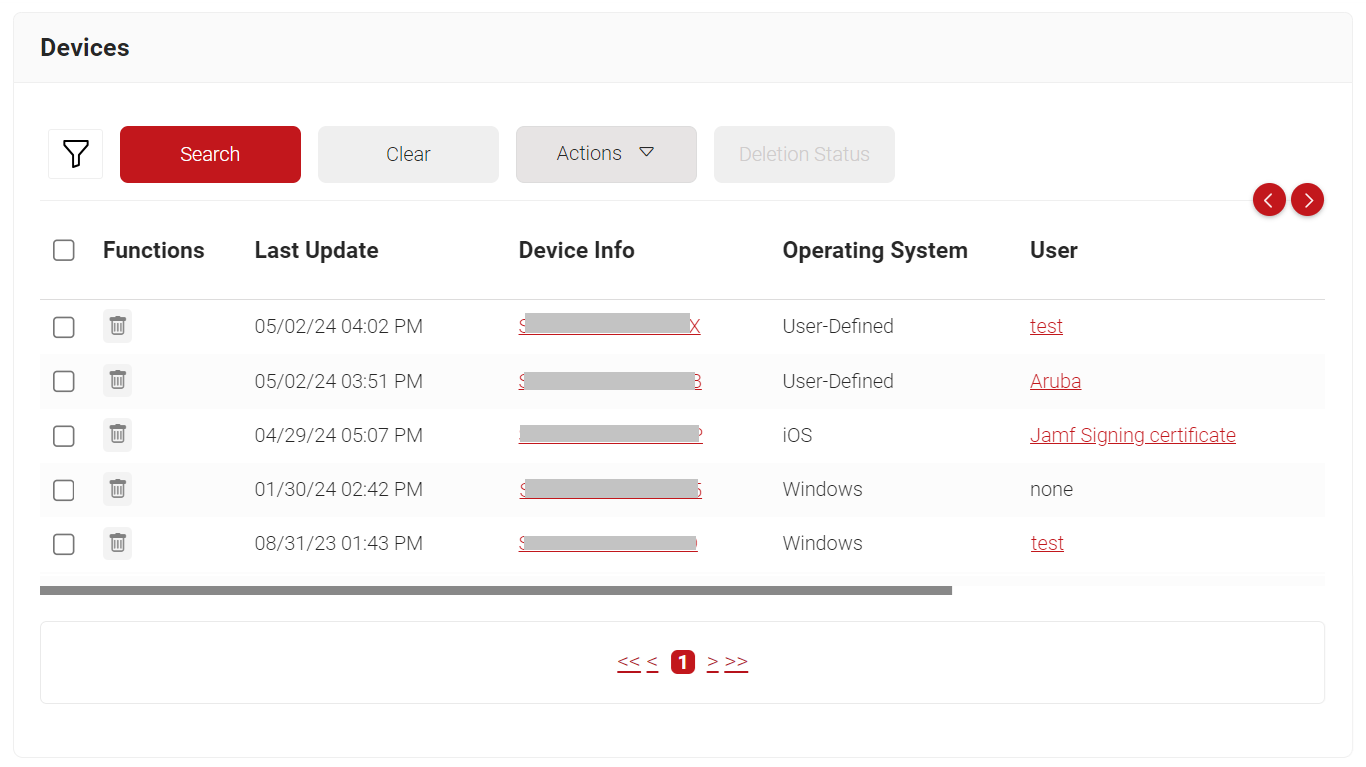Open the Jamf Signing certificate user link

click(x=1132, y=435)
